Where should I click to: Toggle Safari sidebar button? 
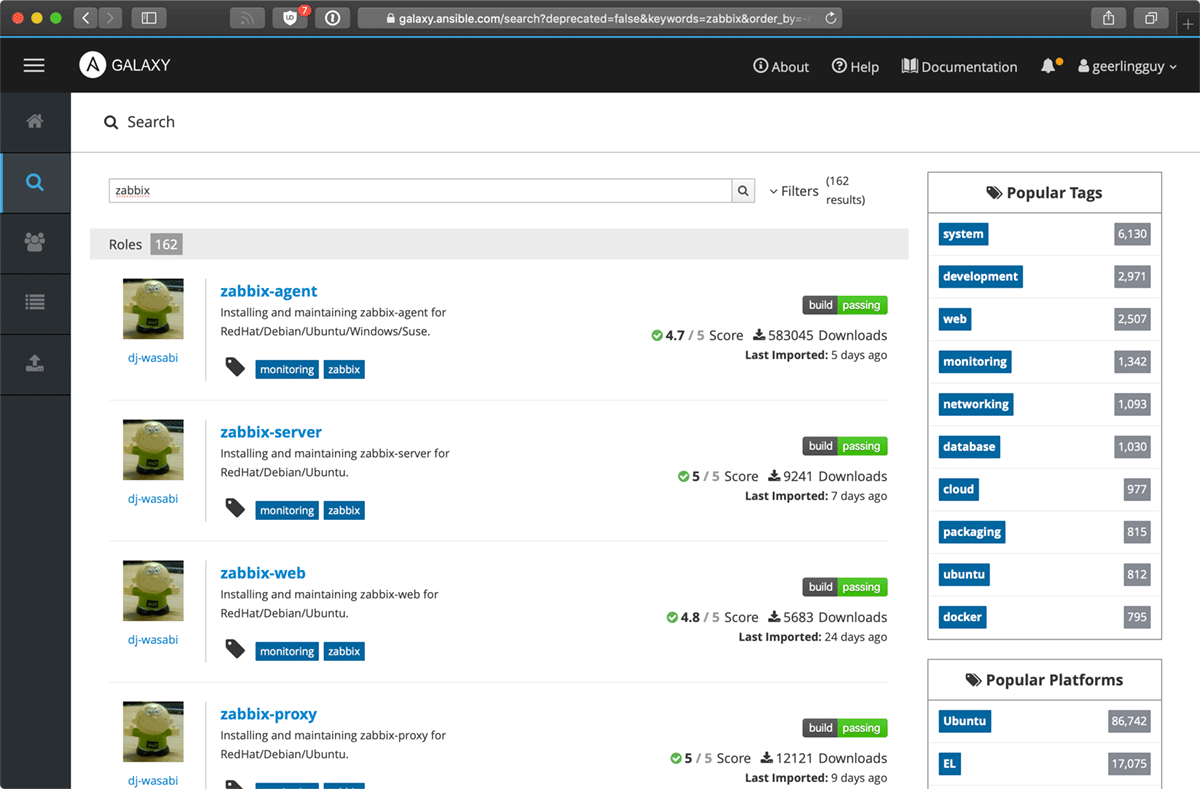click(149, 18)
